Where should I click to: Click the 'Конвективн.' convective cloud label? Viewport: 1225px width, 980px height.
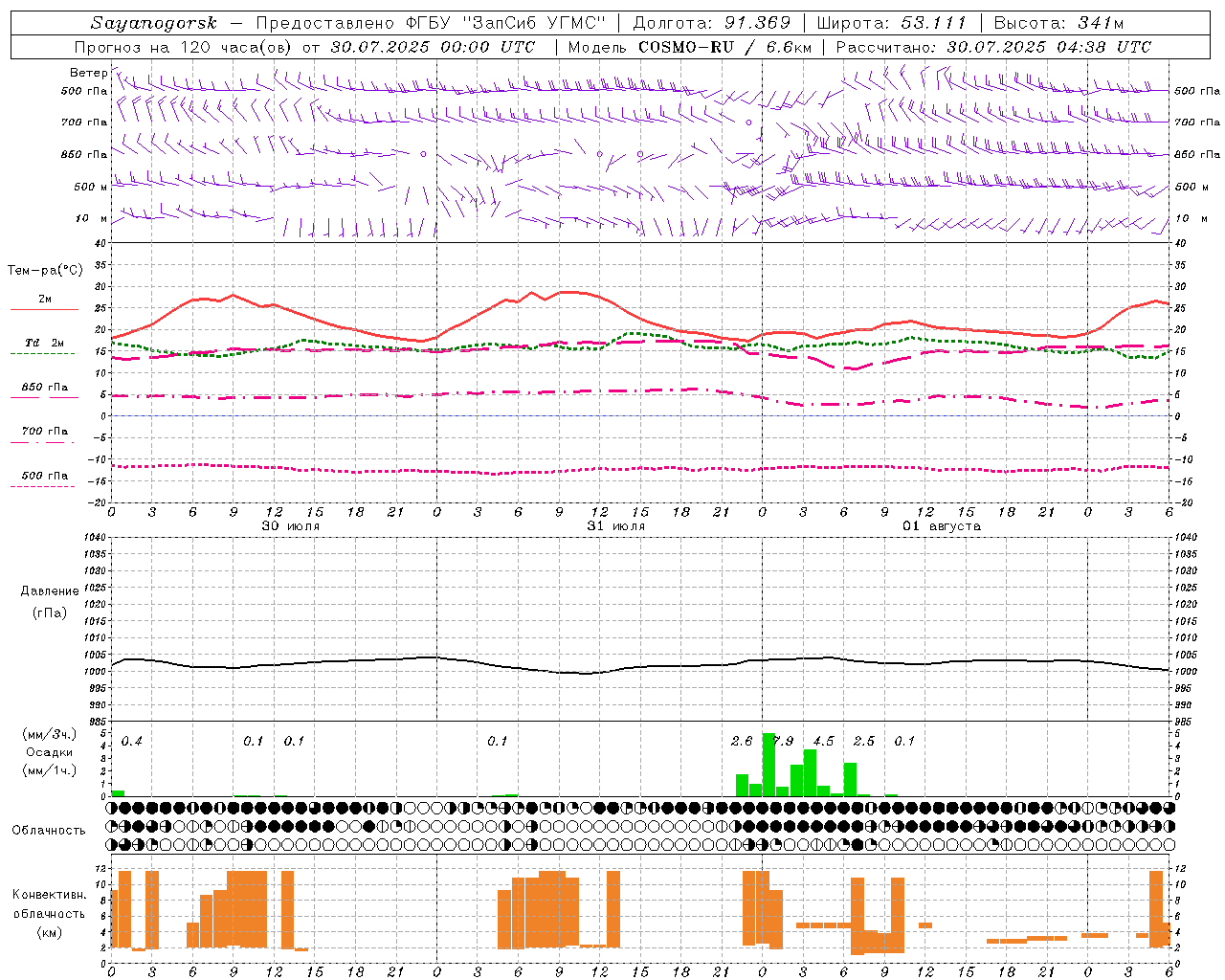[50, 895]
